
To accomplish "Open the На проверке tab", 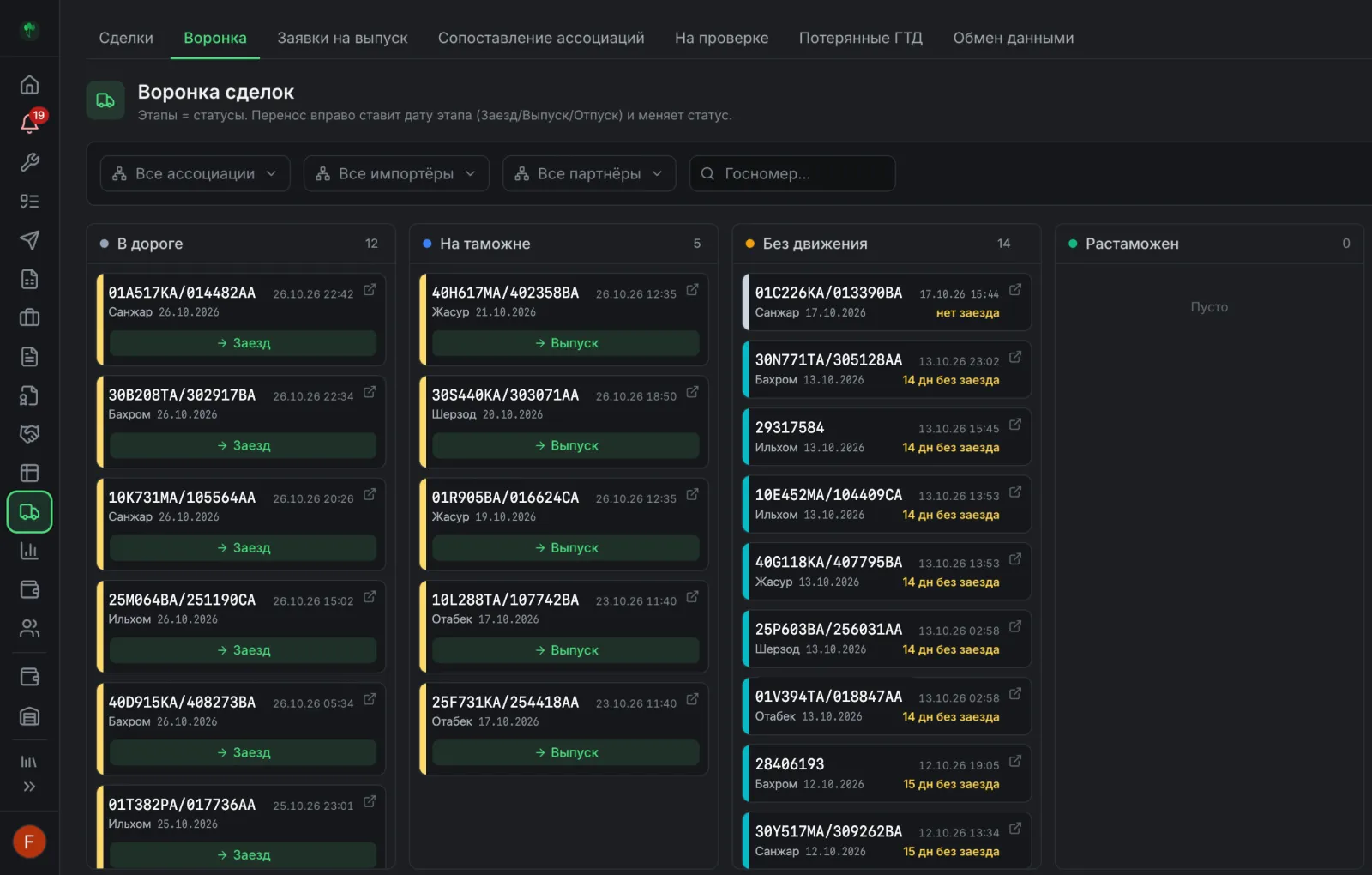I will pos(721,38).
